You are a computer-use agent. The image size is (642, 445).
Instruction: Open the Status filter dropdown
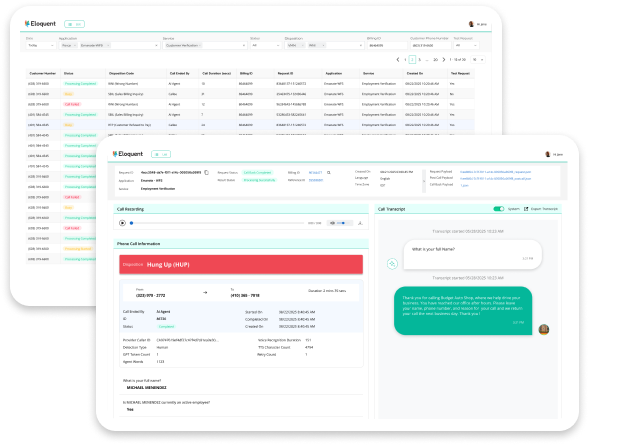[265, 45]
